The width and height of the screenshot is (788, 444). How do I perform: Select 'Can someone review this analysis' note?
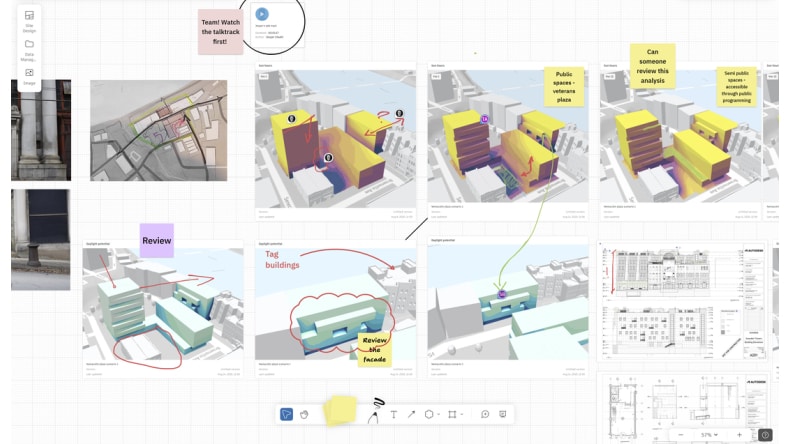[652, 66]
